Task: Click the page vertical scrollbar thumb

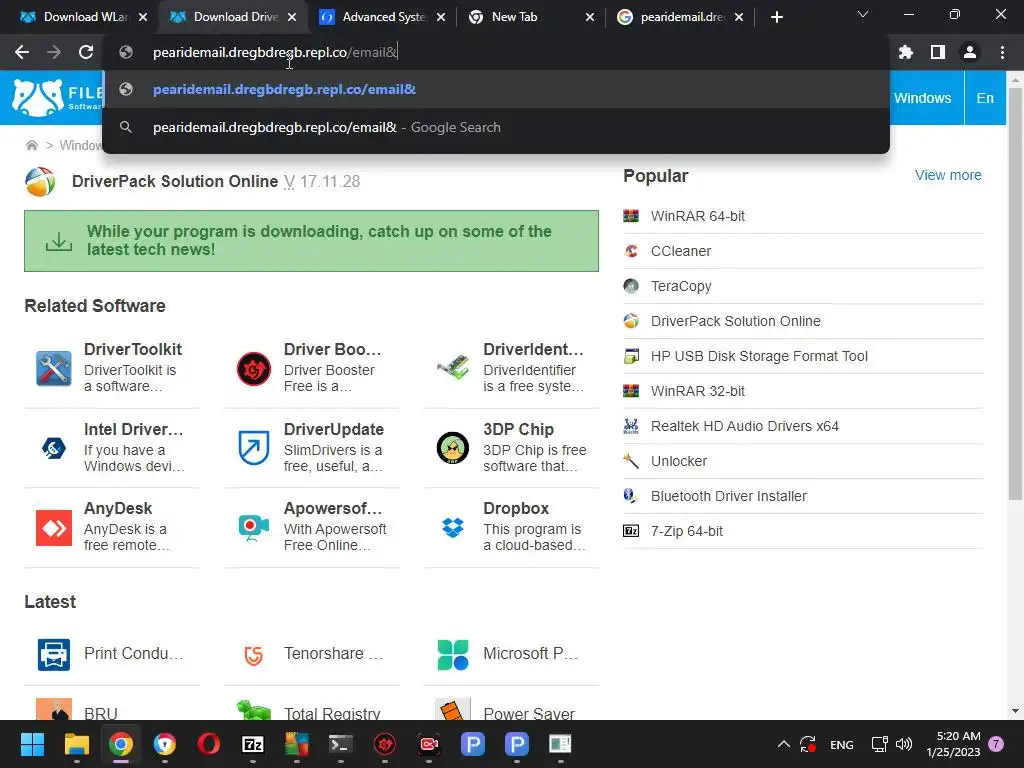Action: 1015,294
